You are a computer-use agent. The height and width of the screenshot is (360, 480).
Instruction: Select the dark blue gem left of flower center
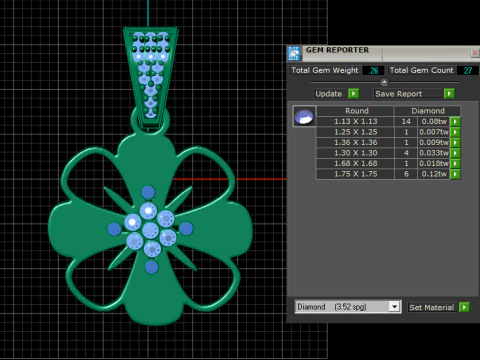(x=114, y=229)
